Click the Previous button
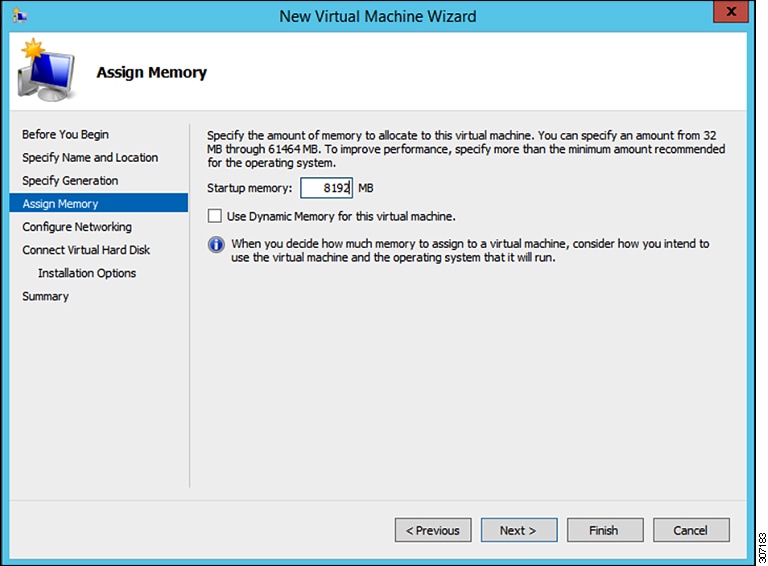The height and width of the screenshot is (566, 768). (433, 530)
